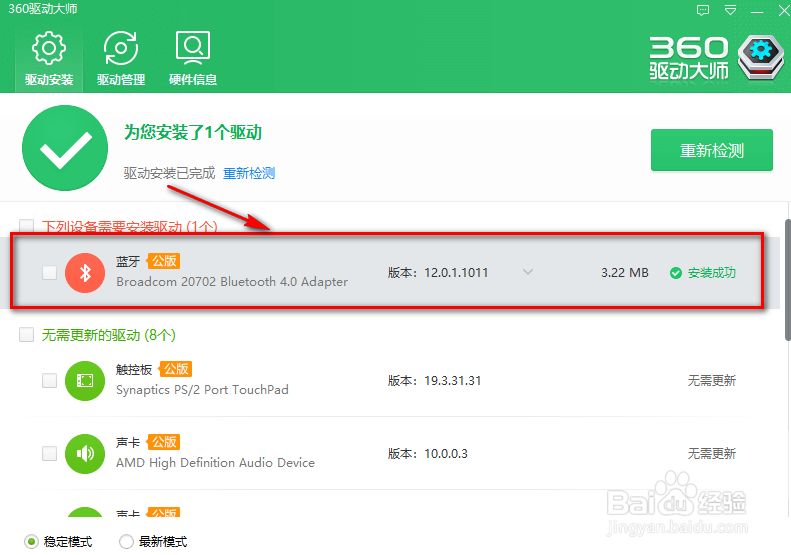Click the green sound card speaker icon
This screenshot has height=555, width=791.
85,454
